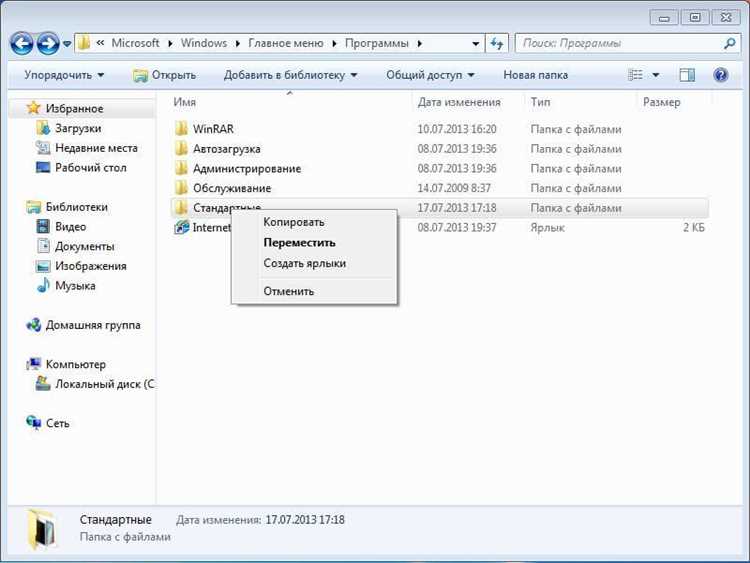Select Домашняя группа in navigation pane

click(x=93, y=325)
